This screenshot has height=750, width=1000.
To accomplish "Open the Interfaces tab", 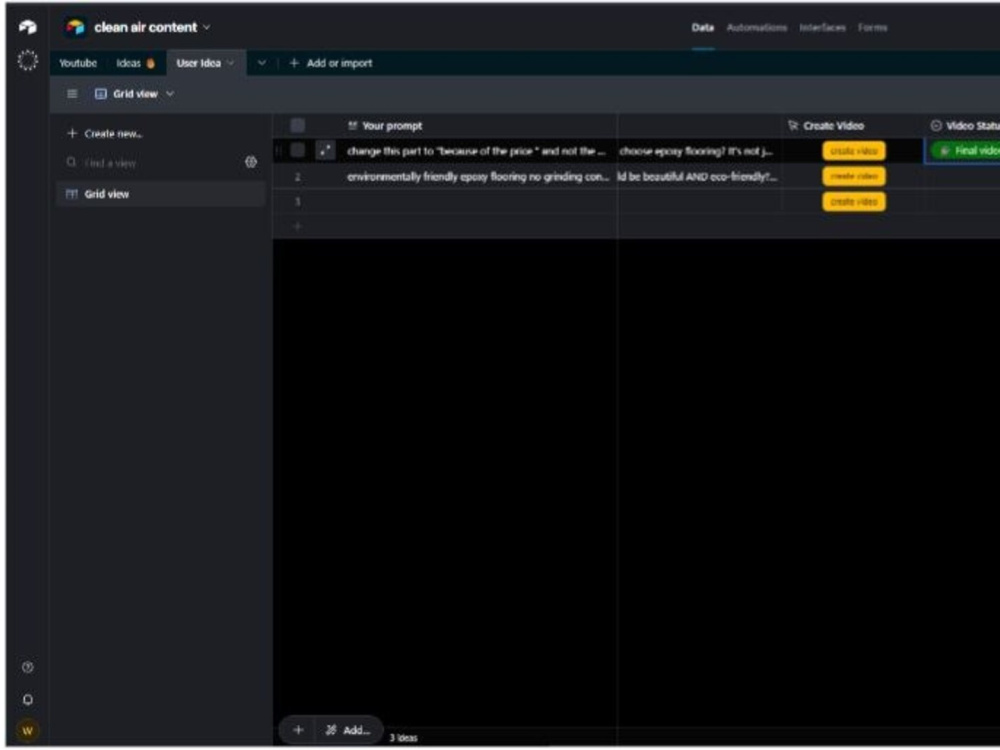I will 822,27.
